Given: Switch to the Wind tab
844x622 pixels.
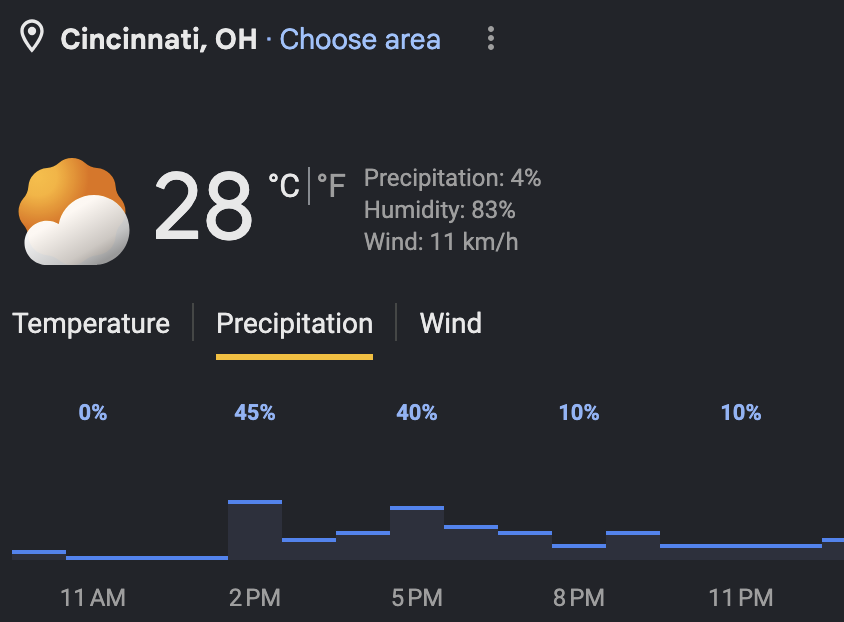Looking at the screenshot, I should [x=451, y=323].
